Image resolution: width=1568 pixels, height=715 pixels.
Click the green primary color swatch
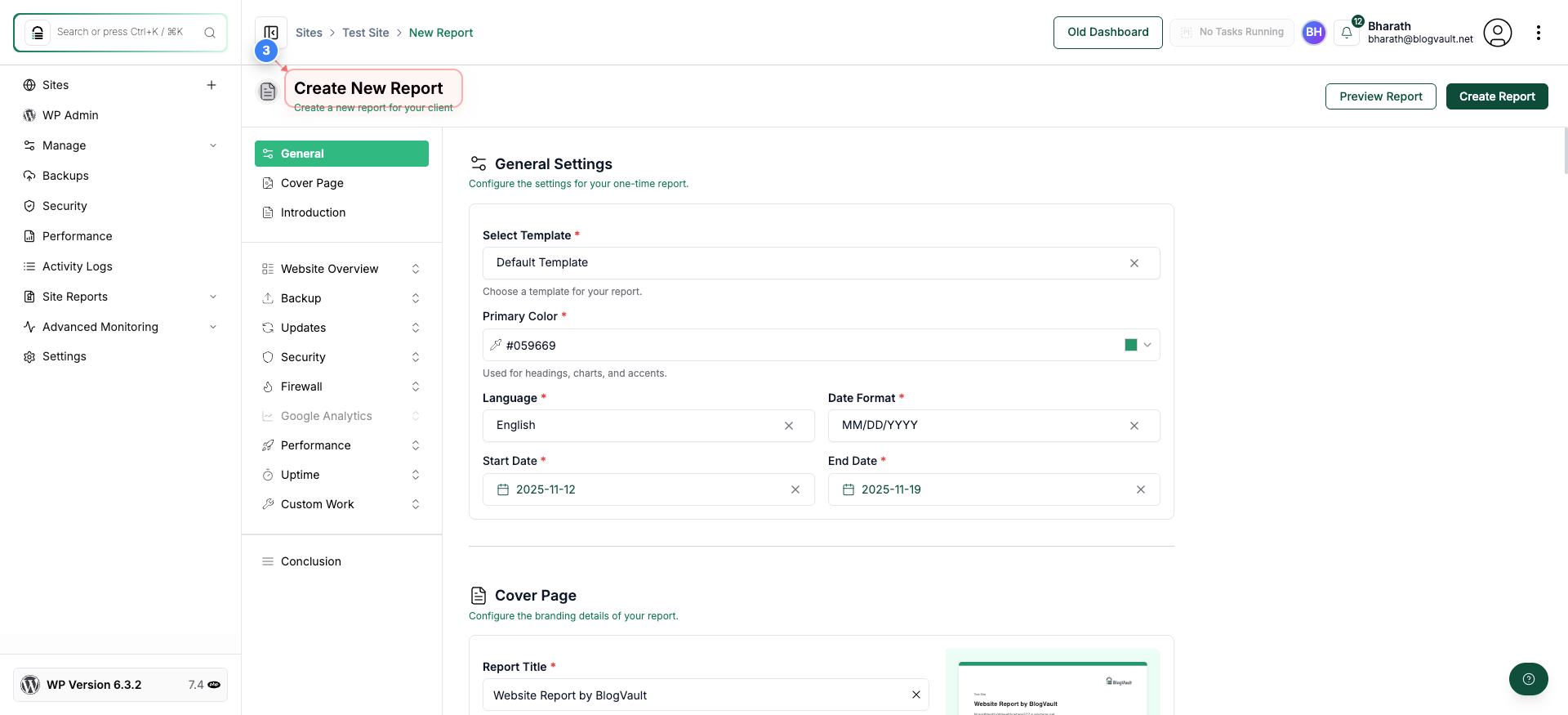point(1131,345)
